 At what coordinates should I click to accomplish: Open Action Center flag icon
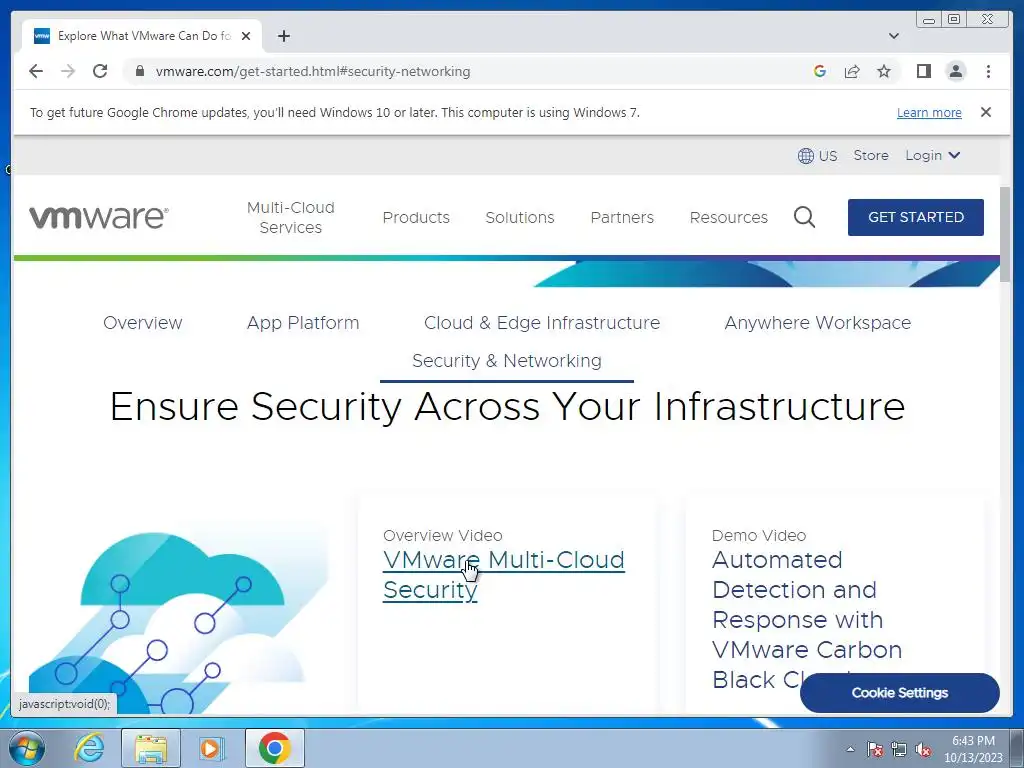tap(875, 749)
